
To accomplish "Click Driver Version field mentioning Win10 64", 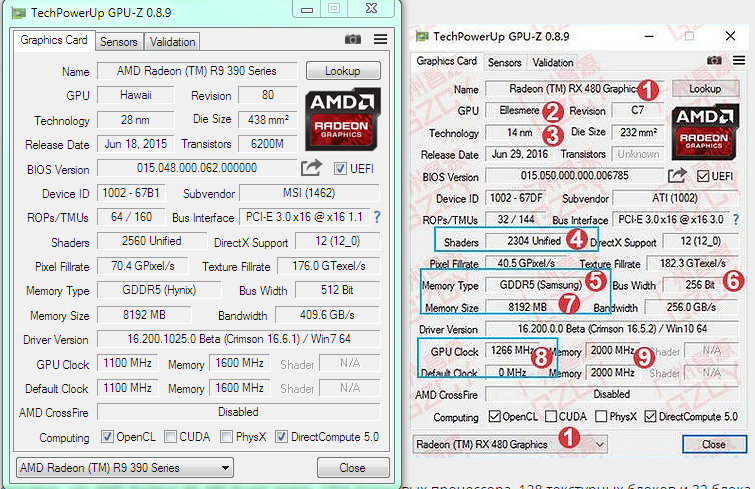I will pos(612,329).
